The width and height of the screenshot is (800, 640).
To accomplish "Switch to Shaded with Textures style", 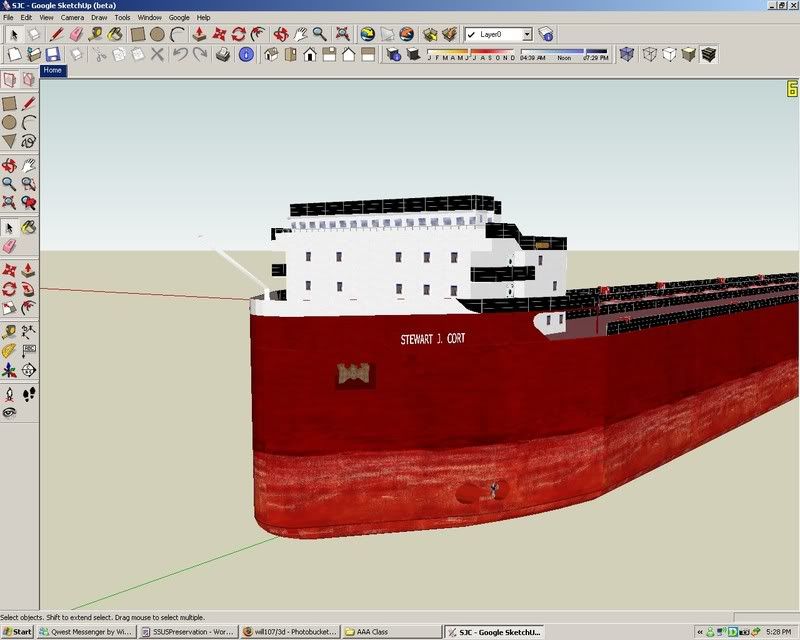I will point(709,54).
